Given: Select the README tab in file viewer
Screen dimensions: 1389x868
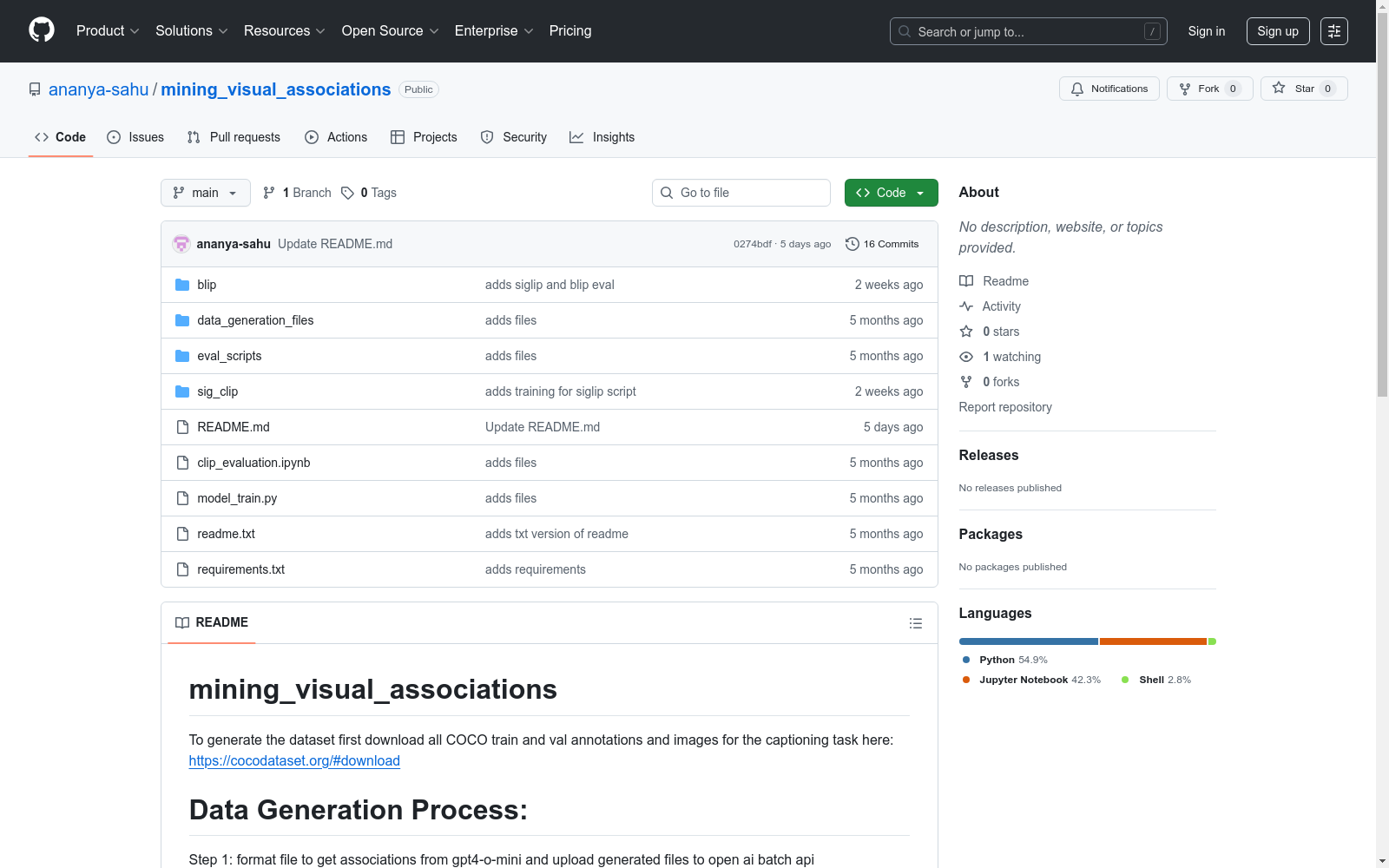Looking at the screenshot, I should (x=212, y=622).
